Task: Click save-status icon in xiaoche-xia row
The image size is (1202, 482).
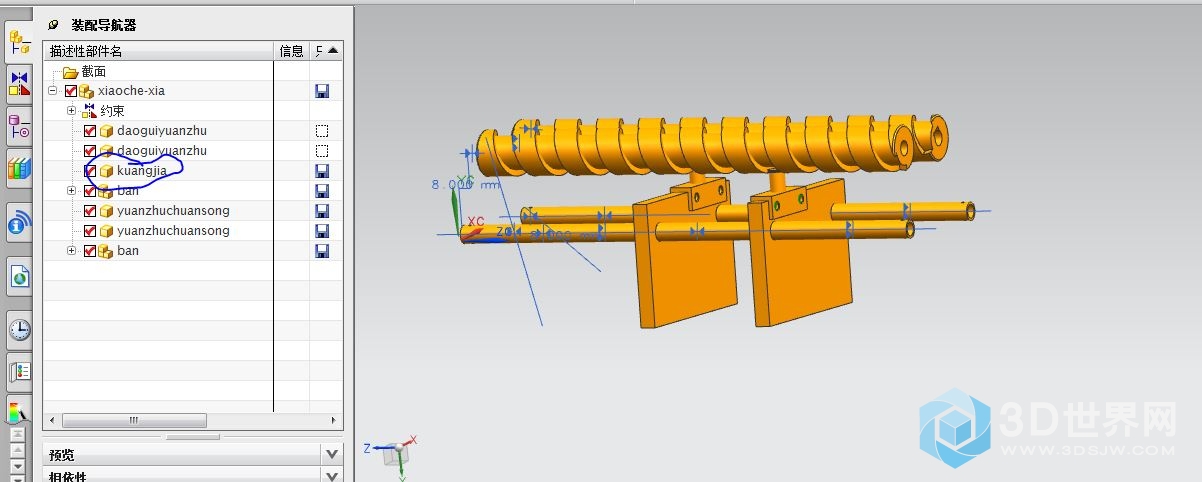Action: pos(322,91)
